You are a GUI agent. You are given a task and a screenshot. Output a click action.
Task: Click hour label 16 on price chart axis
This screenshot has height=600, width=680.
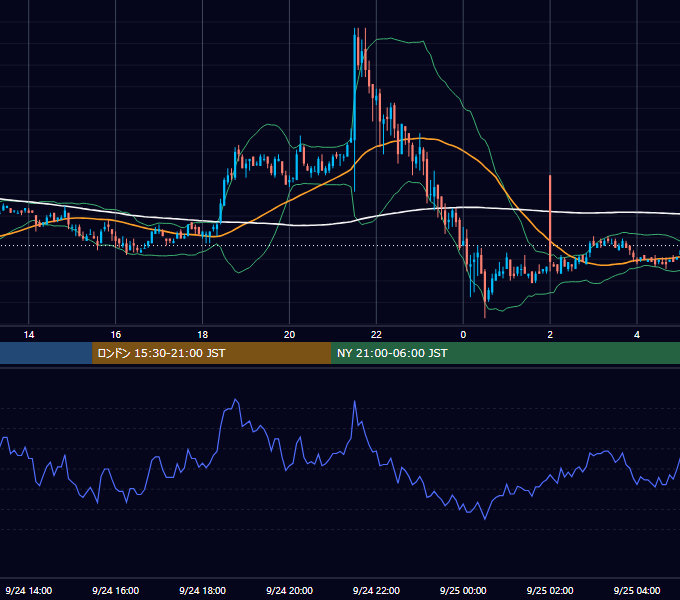coord(115,335)
